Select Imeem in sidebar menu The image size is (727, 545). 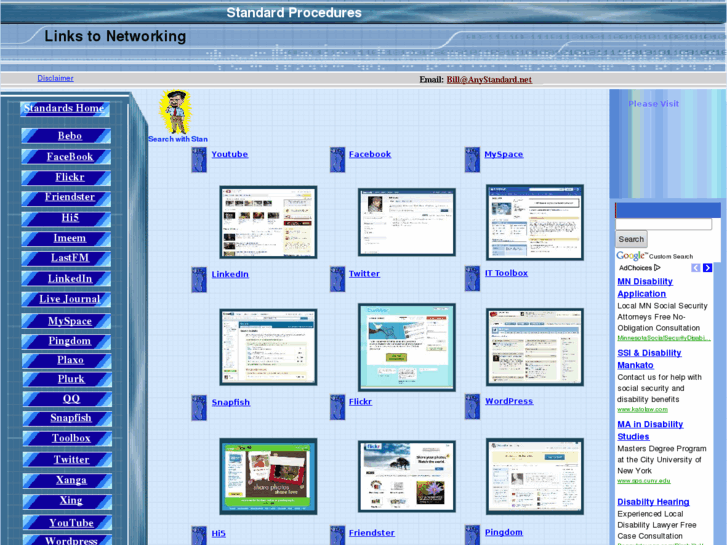coord(66,238)
